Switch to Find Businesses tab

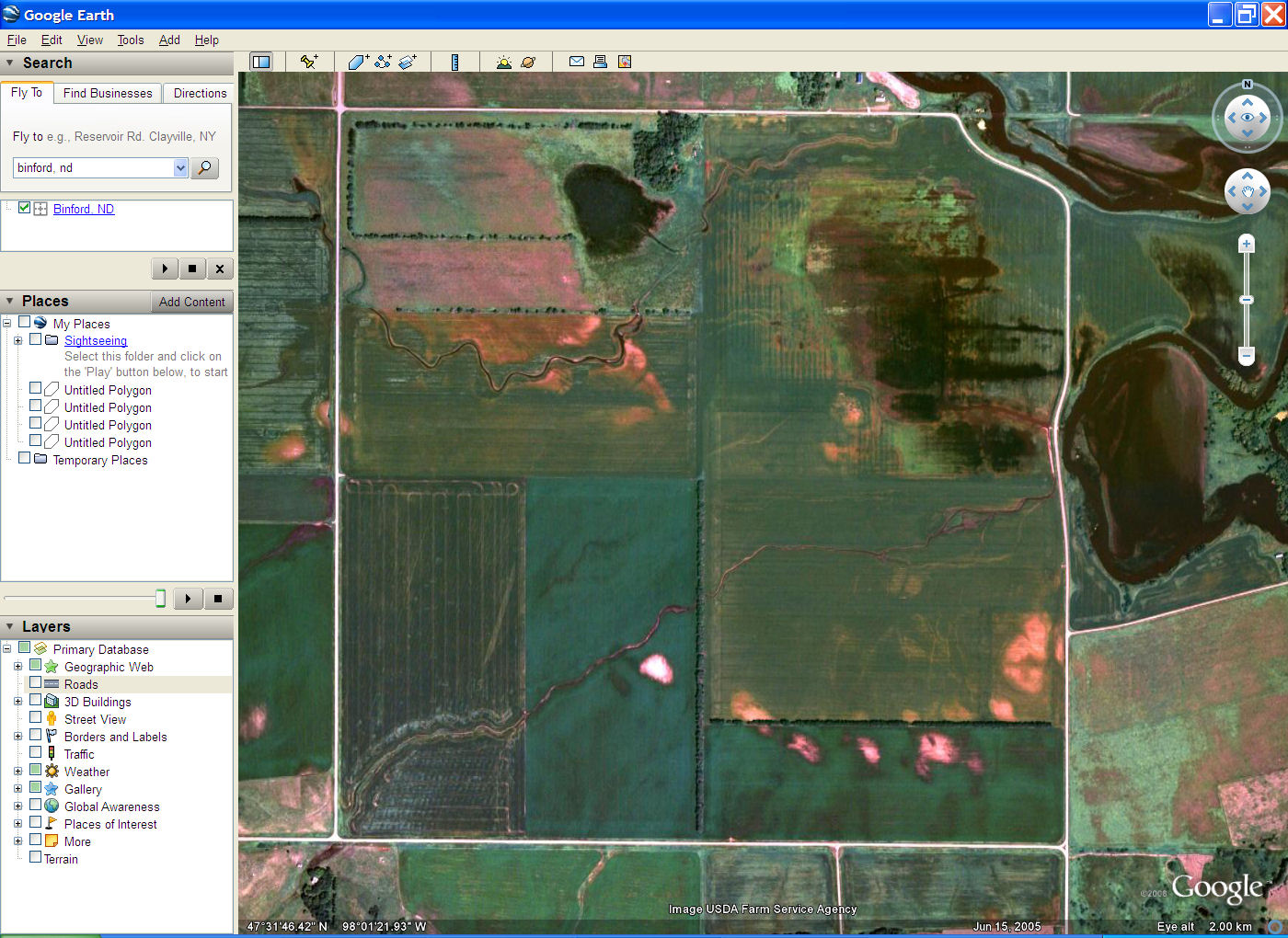(x=108, y=93)
